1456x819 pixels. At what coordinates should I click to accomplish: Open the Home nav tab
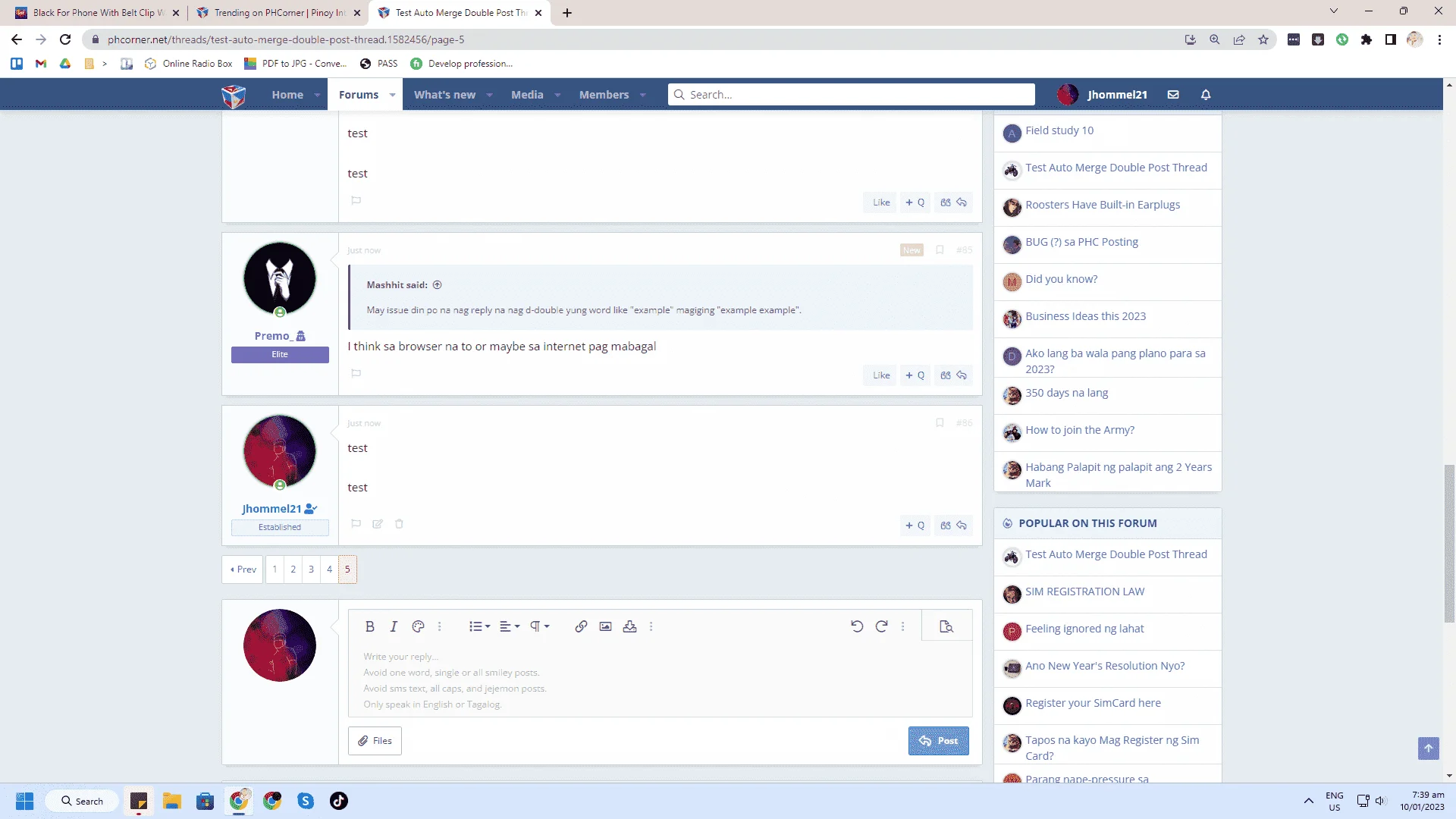287,95
